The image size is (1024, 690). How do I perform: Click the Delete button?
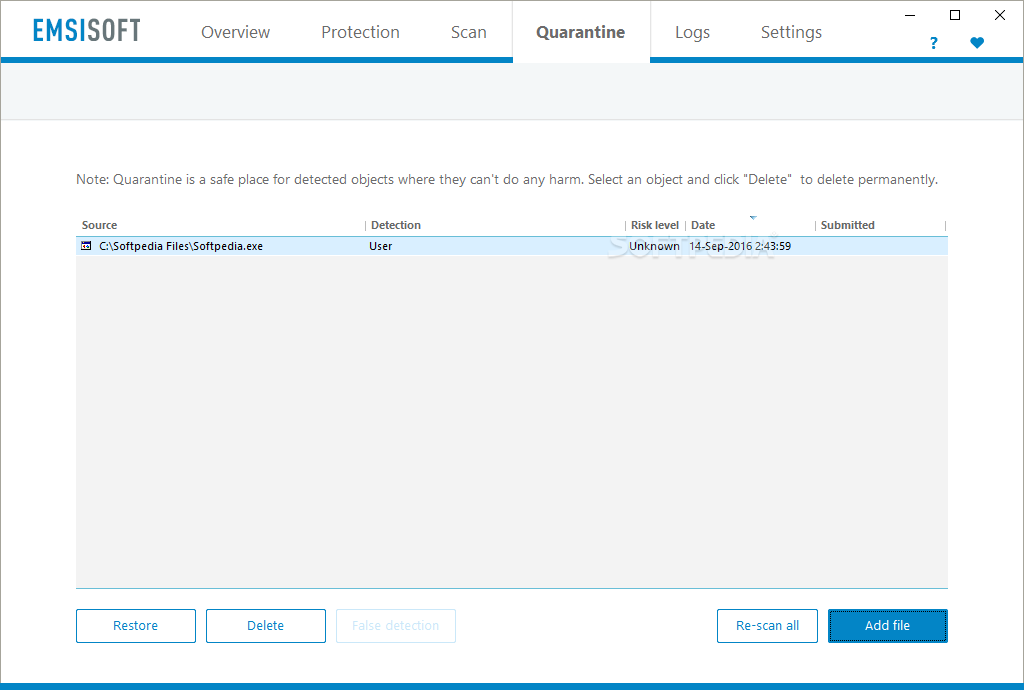266,626
